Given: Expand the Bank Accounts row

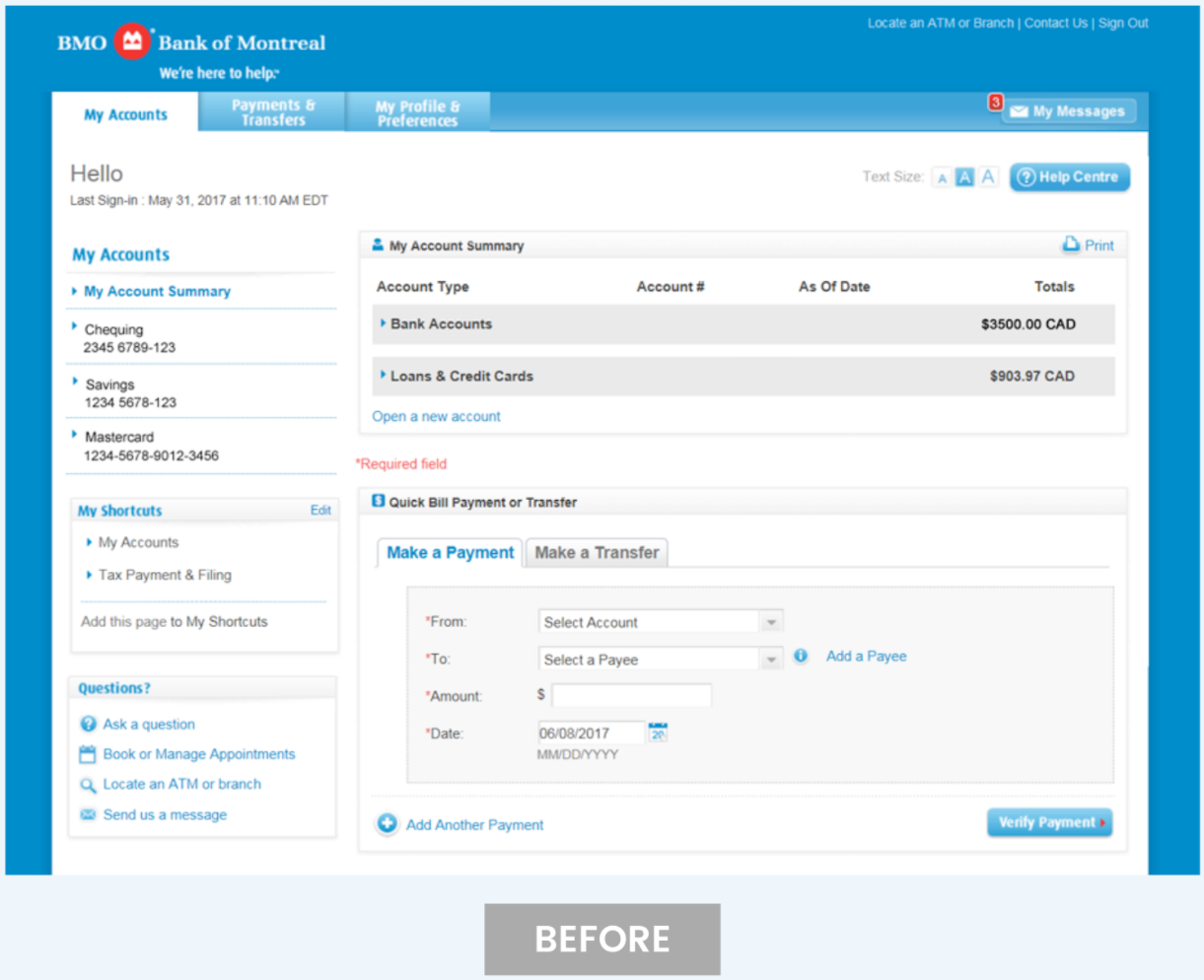Looking at the screenshot, I should pos(744,324).
